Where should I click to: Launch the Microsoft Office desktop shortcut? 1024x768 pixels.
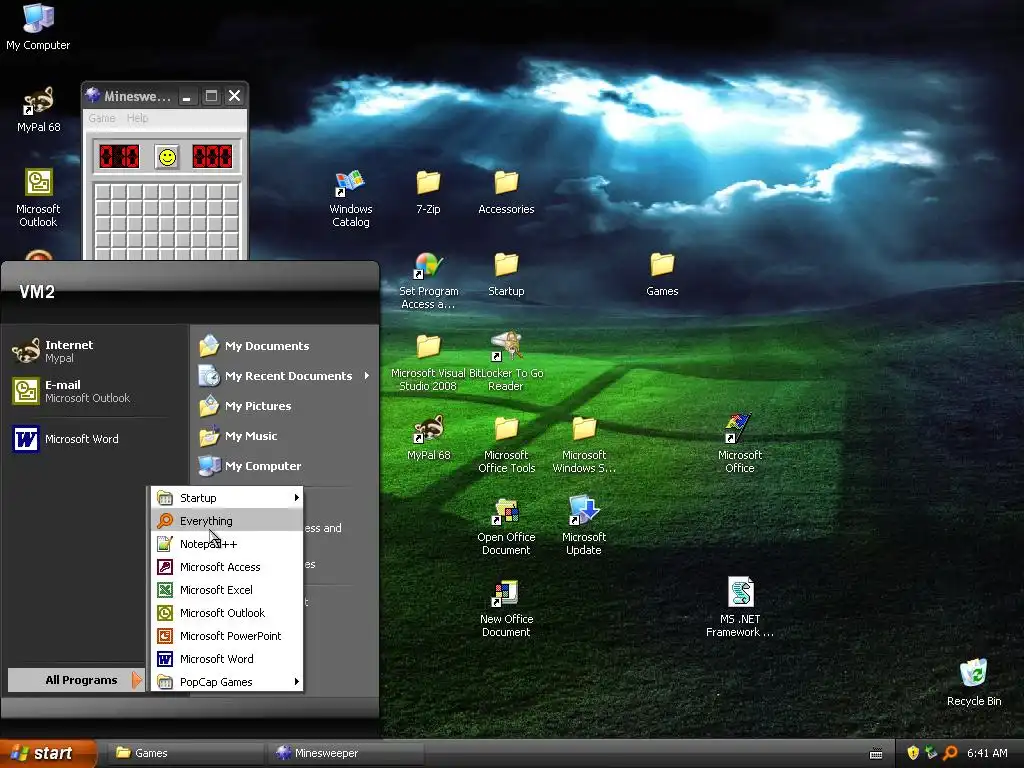click(740, 445)
